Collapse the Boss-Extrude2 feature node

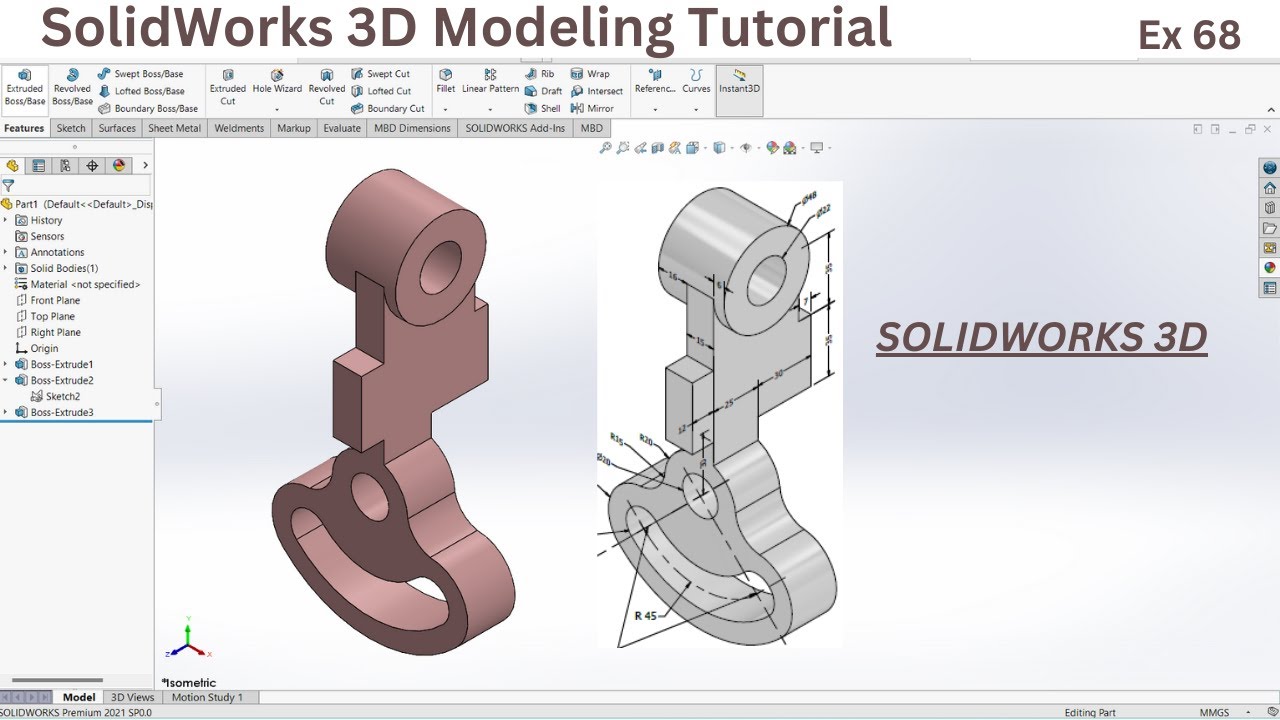6,380
